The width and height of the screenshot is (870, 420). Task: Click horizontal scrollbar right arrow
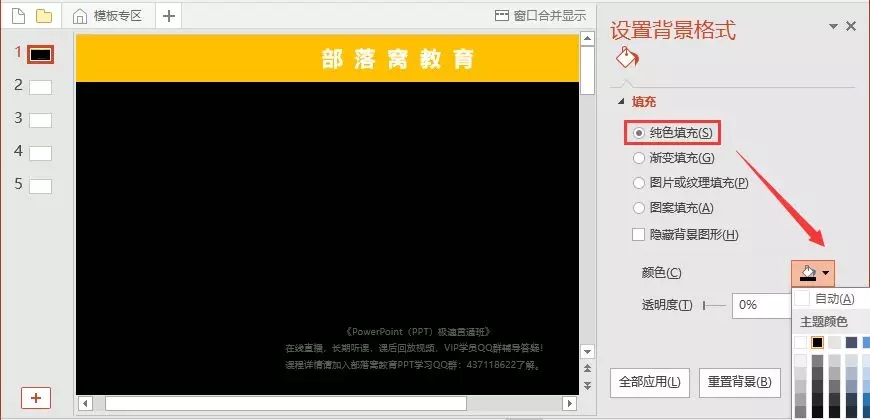click(569, 403)
